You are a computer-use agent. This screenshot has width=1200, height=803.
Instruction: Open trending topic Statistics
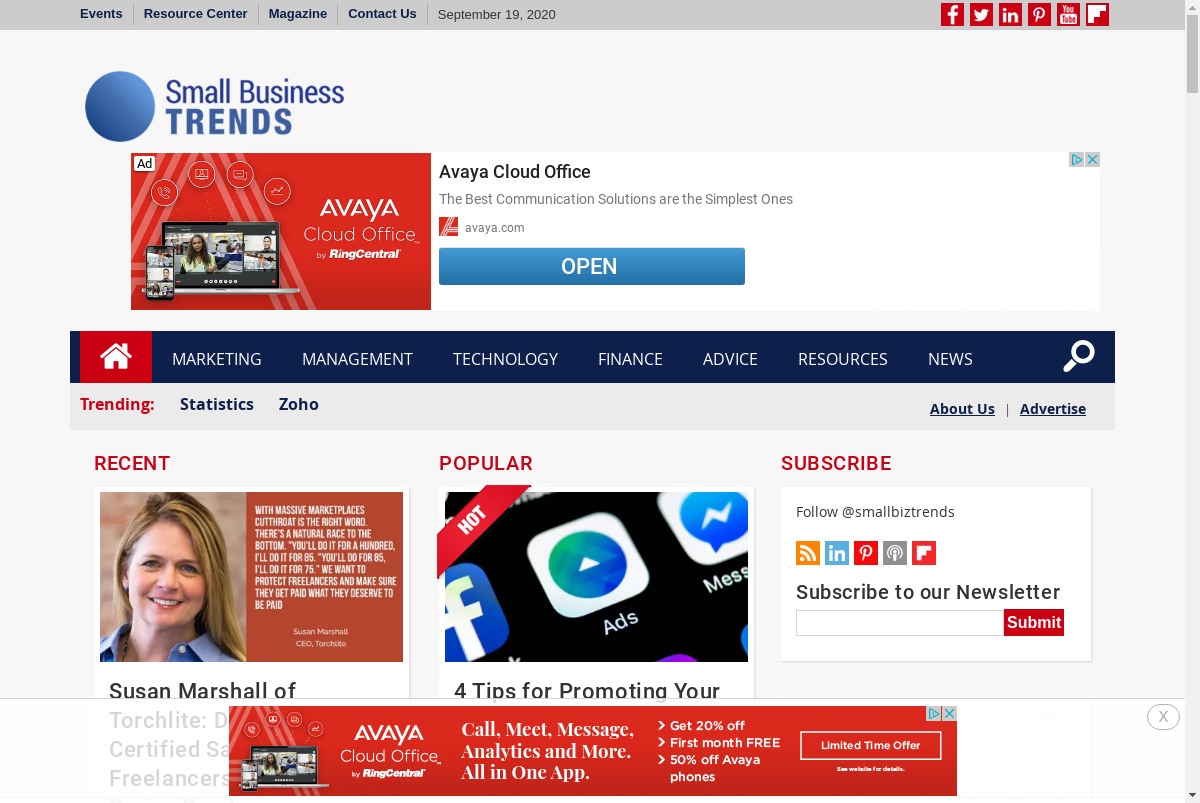pos(217,404)
